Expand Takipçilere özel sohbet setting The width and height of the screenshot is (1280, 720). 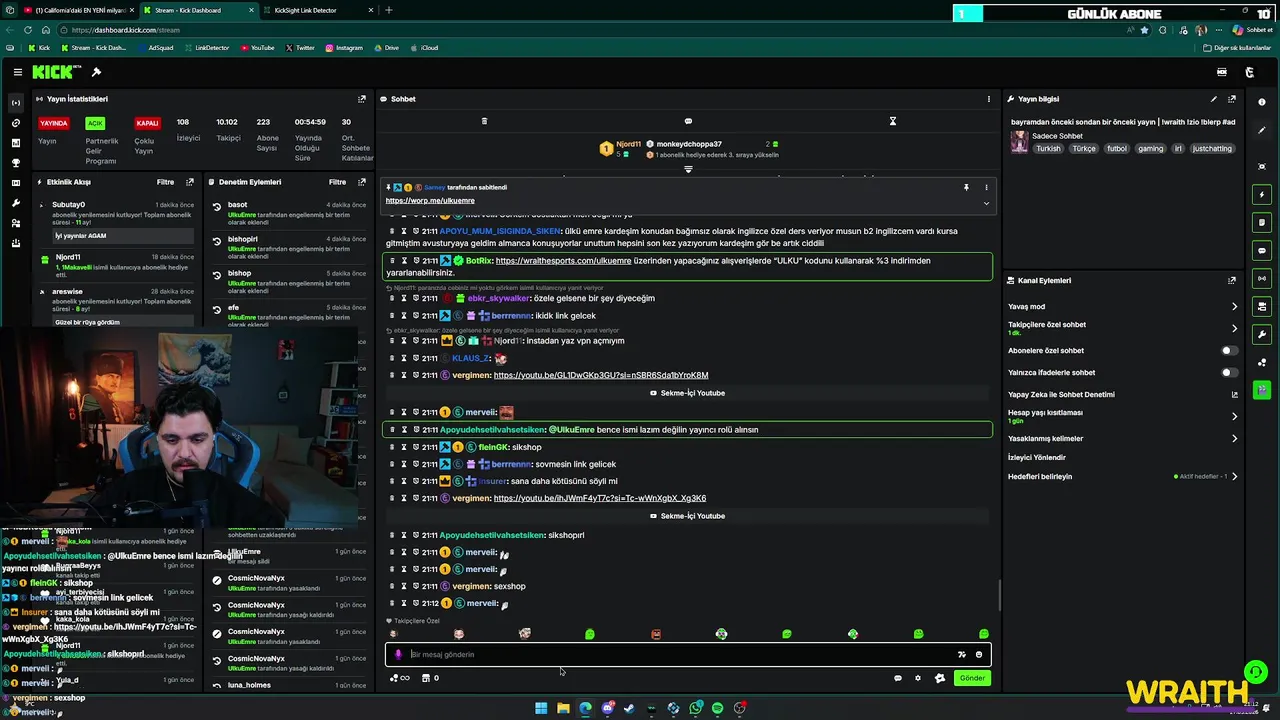click(1234, 328)
